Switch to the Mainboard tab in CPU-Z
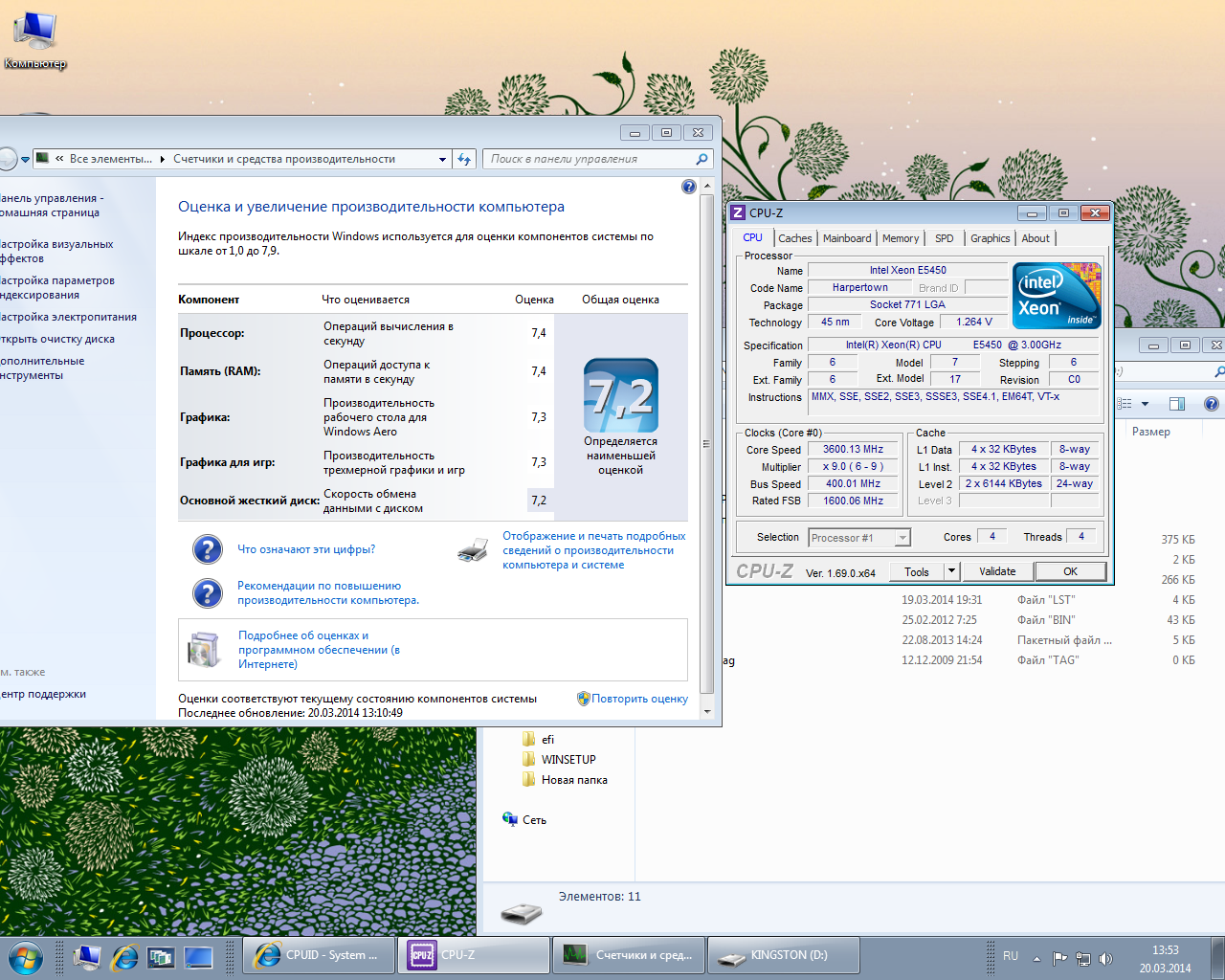The height and width of the screenshot is (980, 1225). [847, 238]
